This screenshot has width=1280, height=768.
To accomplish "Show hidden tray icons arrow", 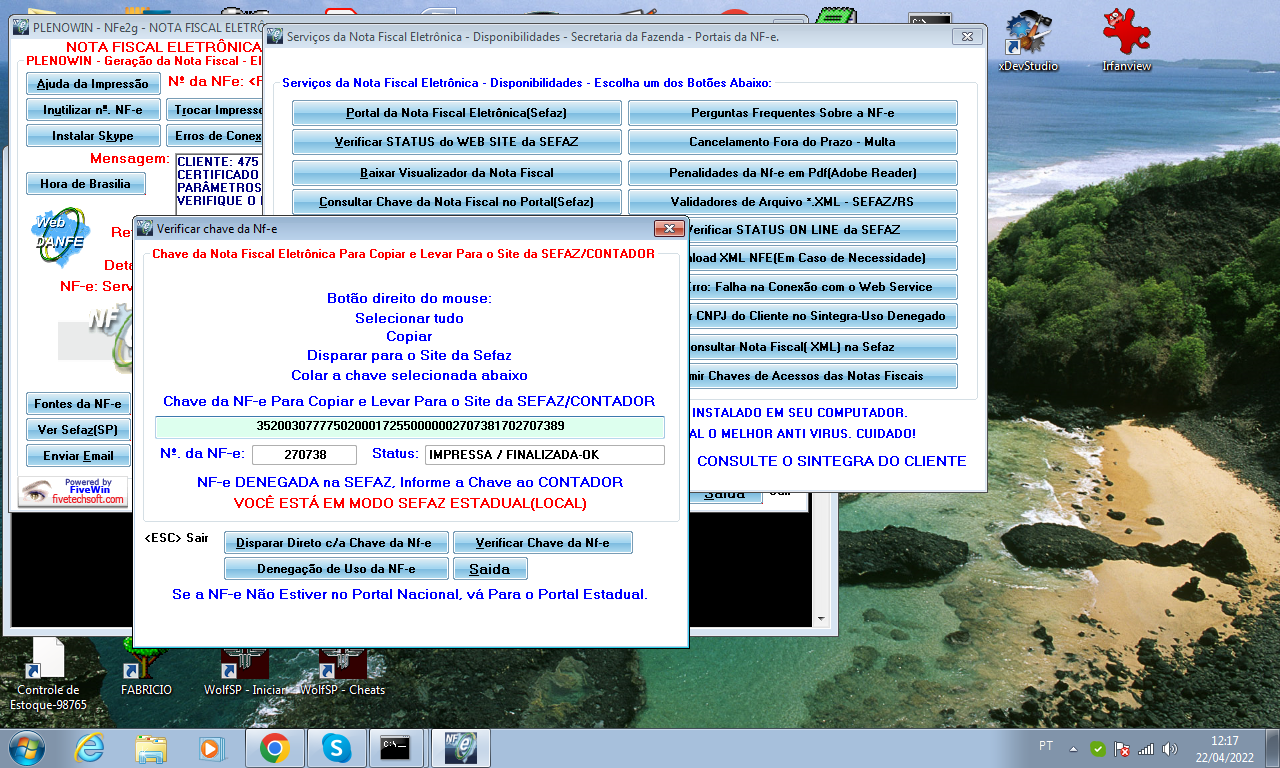I will pos(1074,748).
